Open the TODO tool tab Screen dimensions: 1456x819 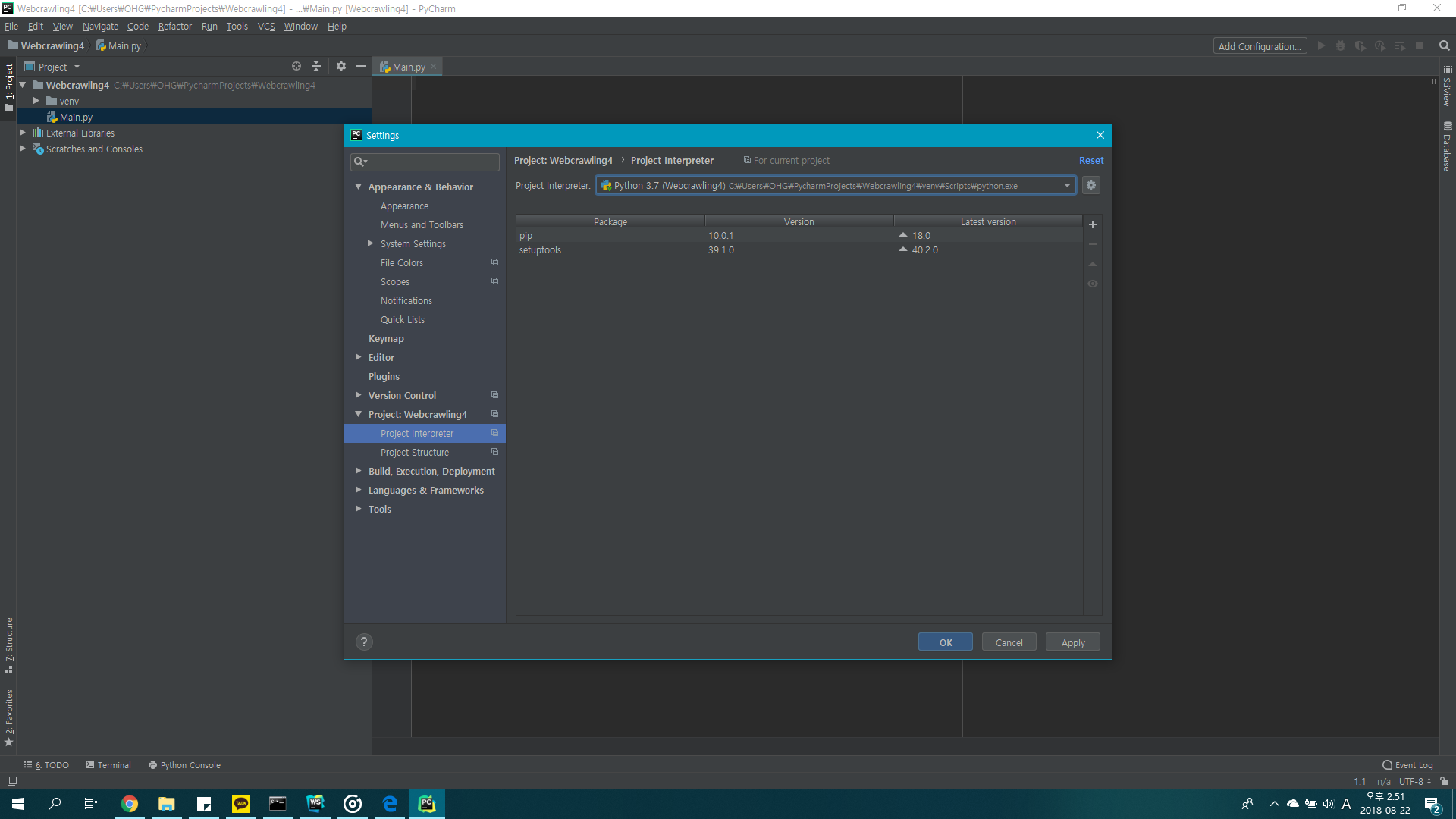click(x=46, y=765)
